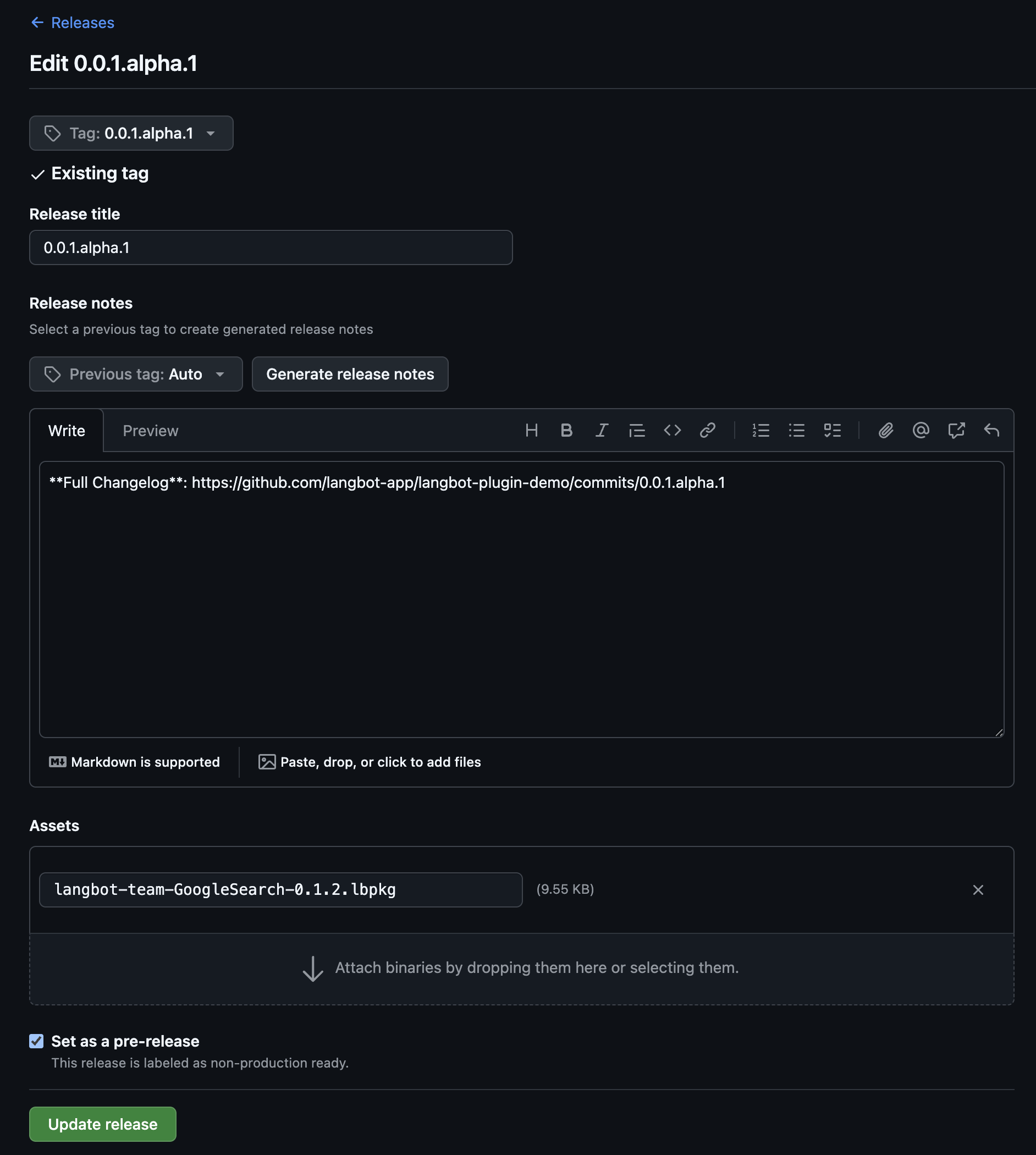Select the Write tab
The image size is (1036, 1155).
pos(67,431)
